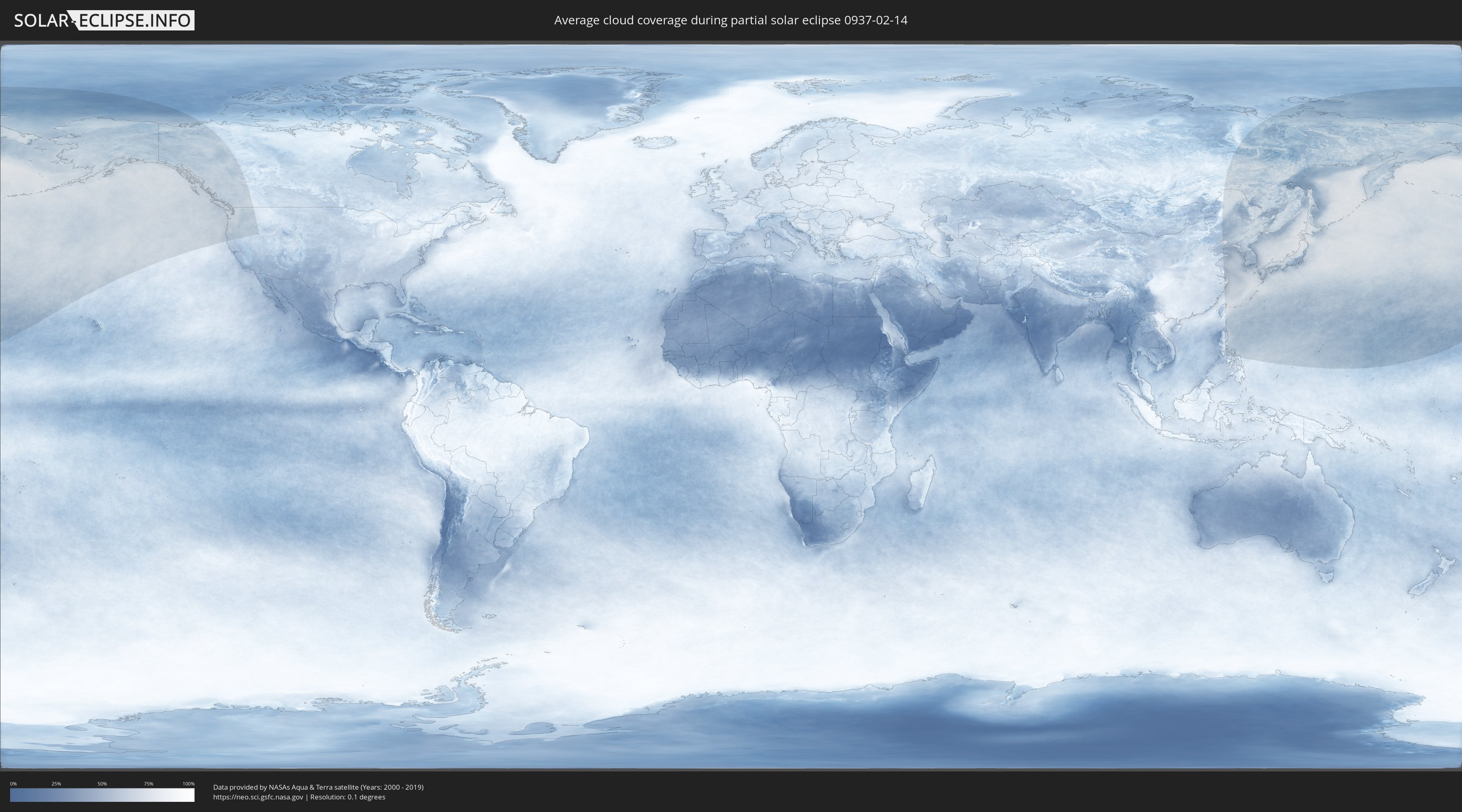The image size is (1462, 812).
Task: Click the NASA Aqua & Terra data credit text
Action: coord(318,787)
